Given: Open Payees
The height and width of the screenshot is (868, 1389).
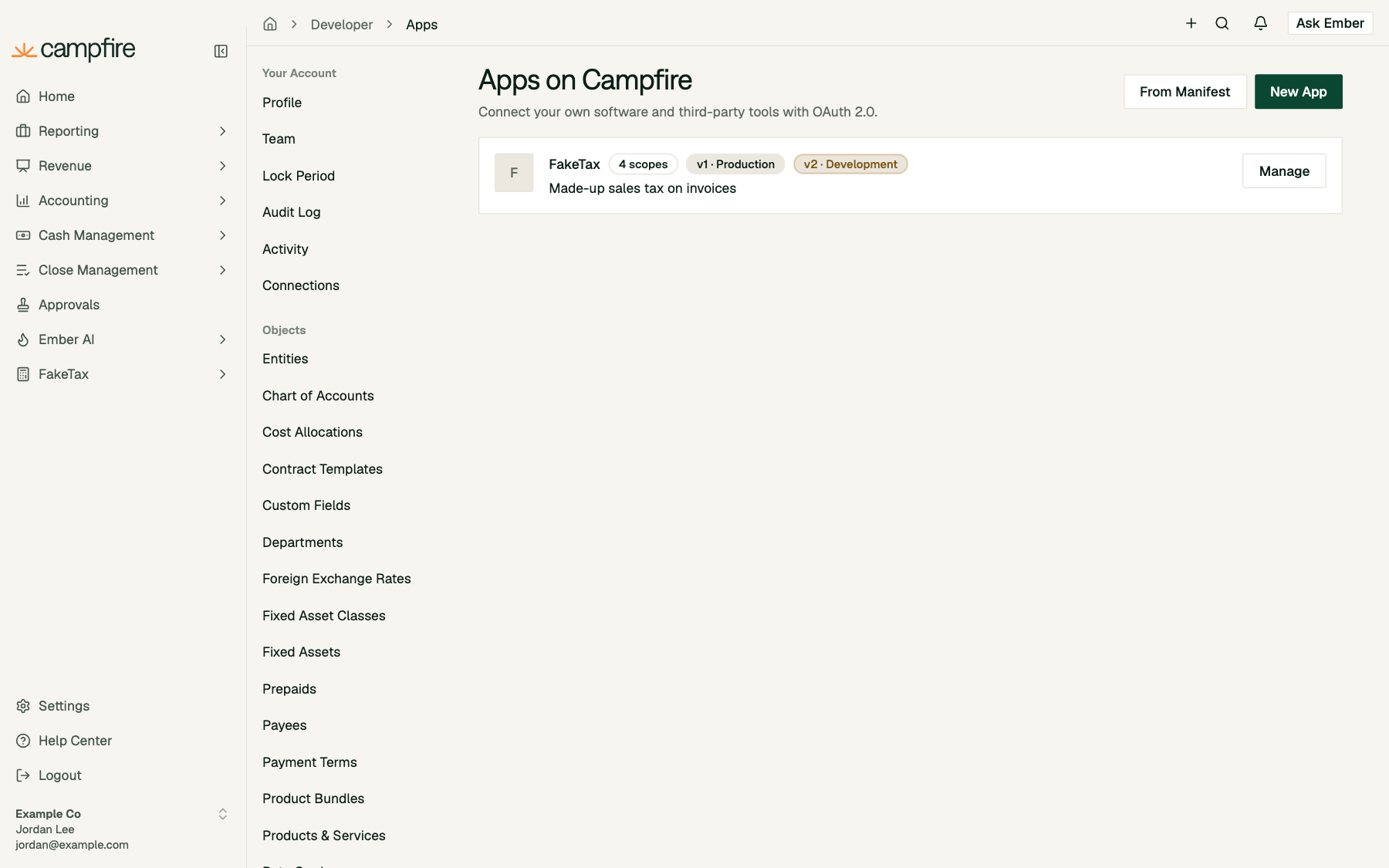Looking at the screenshot, I should (x=284, y=725).
